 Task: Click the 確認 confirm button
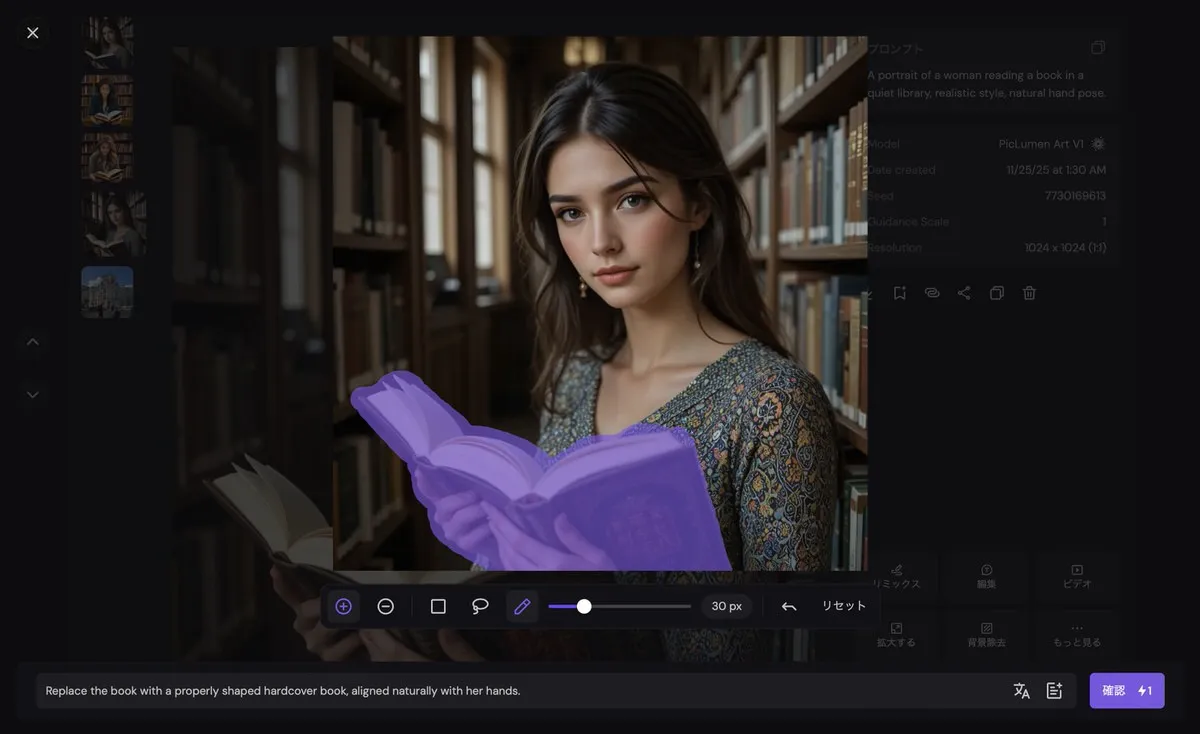coord(1126,691)
